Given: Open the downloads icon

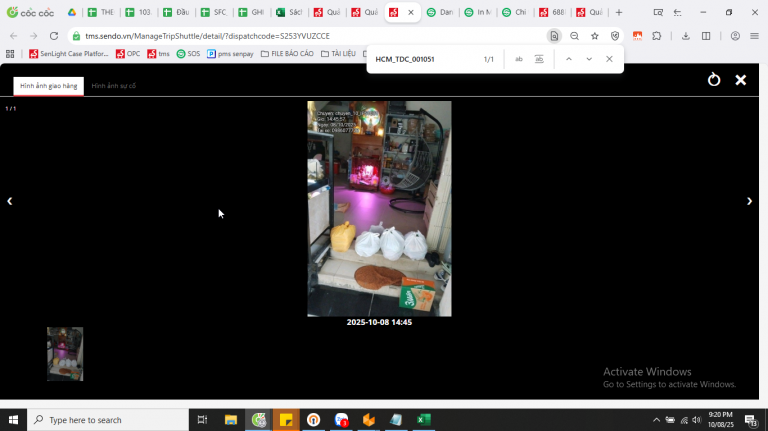Looking at the screenshot, I should pos(686,36).
